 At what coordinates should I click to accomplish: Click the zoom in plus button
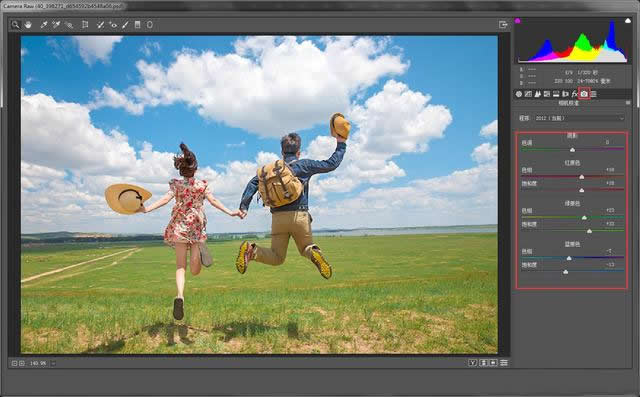22,363
